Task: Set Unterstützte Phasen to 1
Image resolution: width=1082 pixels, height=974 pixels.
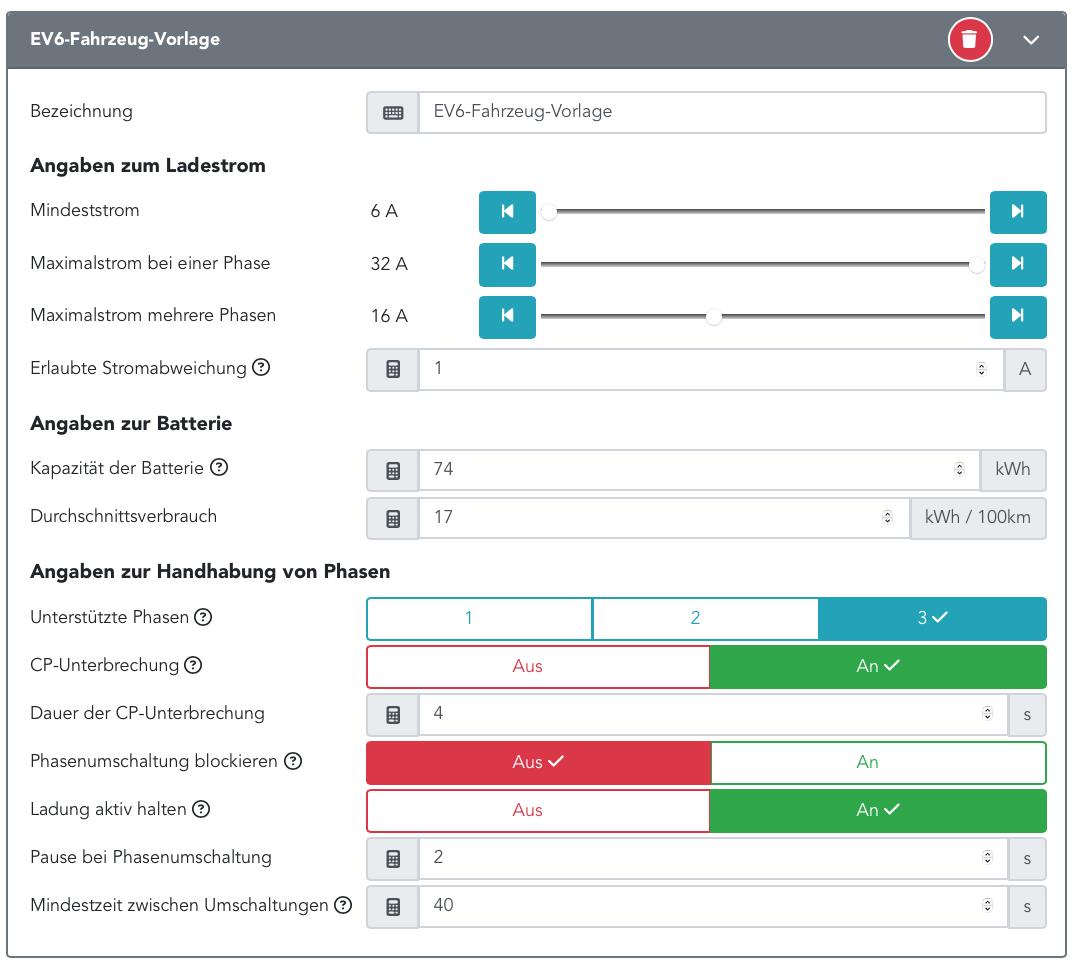Action: (x=479, y=618)
